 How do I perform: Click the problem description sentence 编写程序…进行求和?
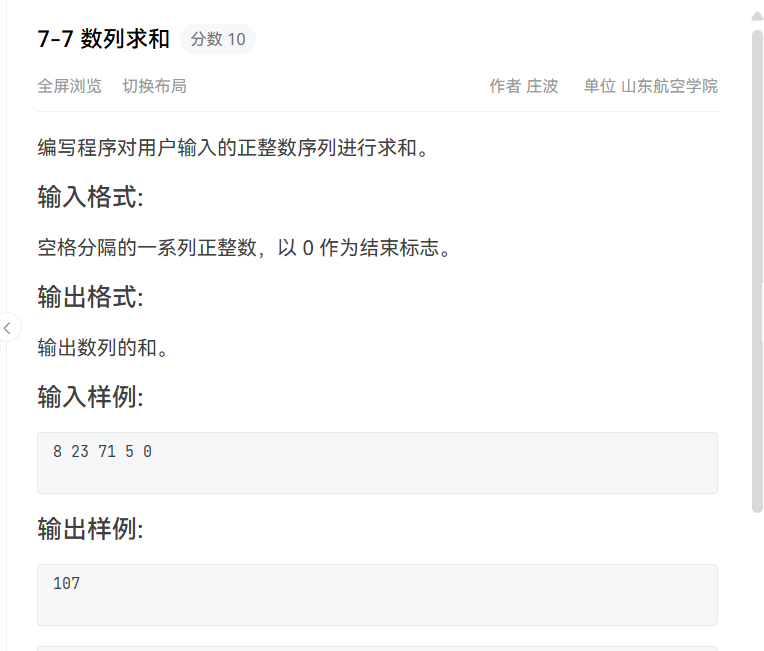pos(233,148)
